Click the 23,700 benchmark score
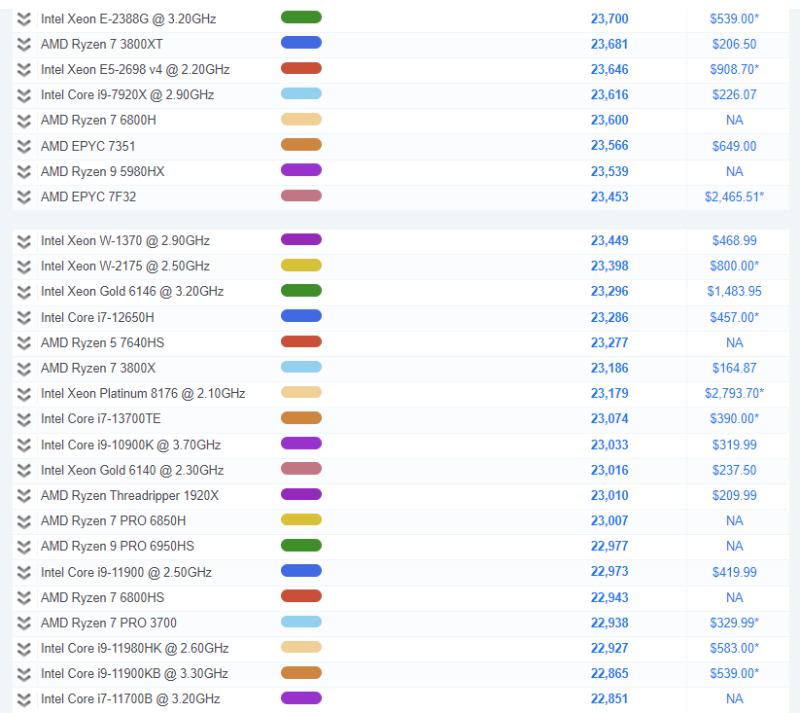This screenshot has height=713, width=800. [x=610, y=19]
